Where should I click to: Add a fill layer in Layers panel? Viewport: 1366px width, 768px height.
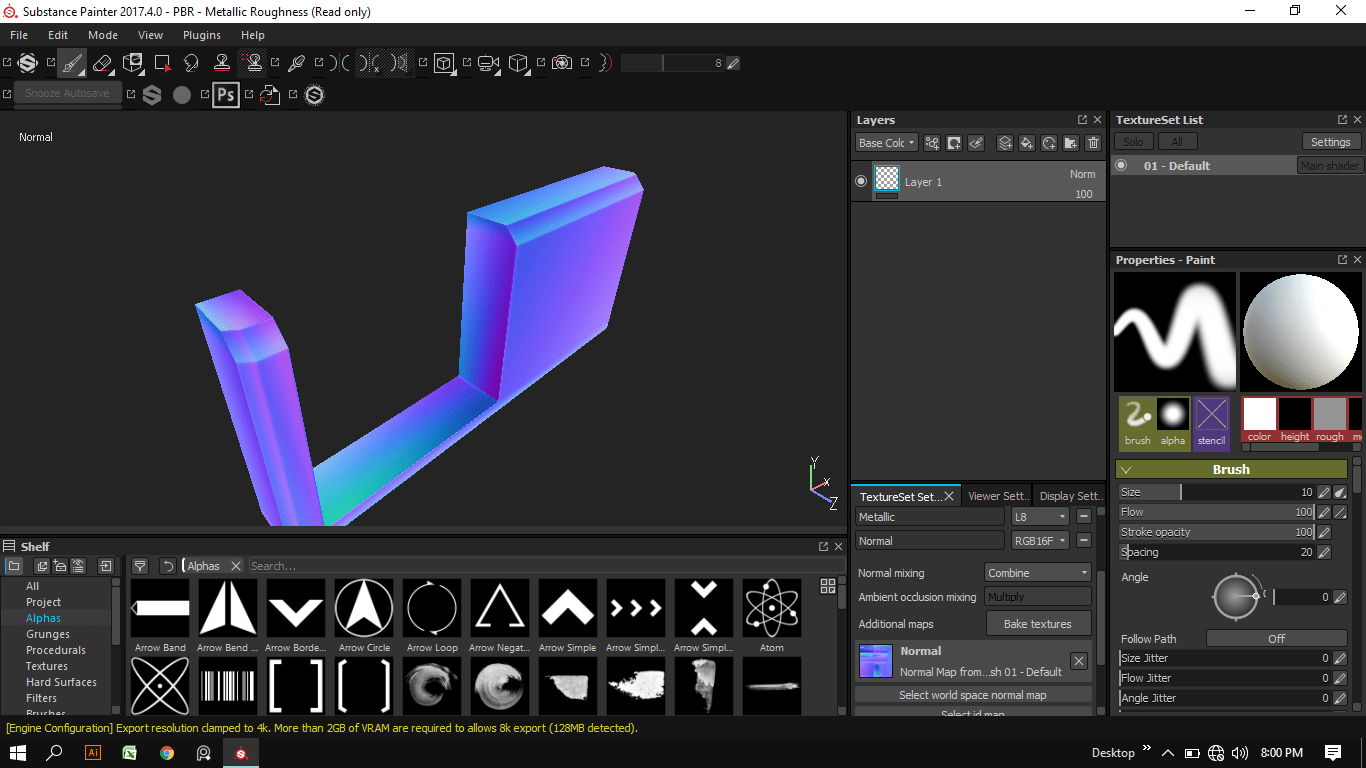(x=1027, y=143)
